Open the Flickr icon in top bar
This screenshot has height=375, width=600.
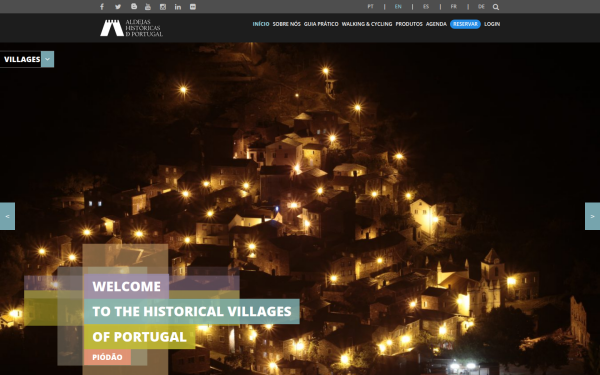[x=193, y=7]
